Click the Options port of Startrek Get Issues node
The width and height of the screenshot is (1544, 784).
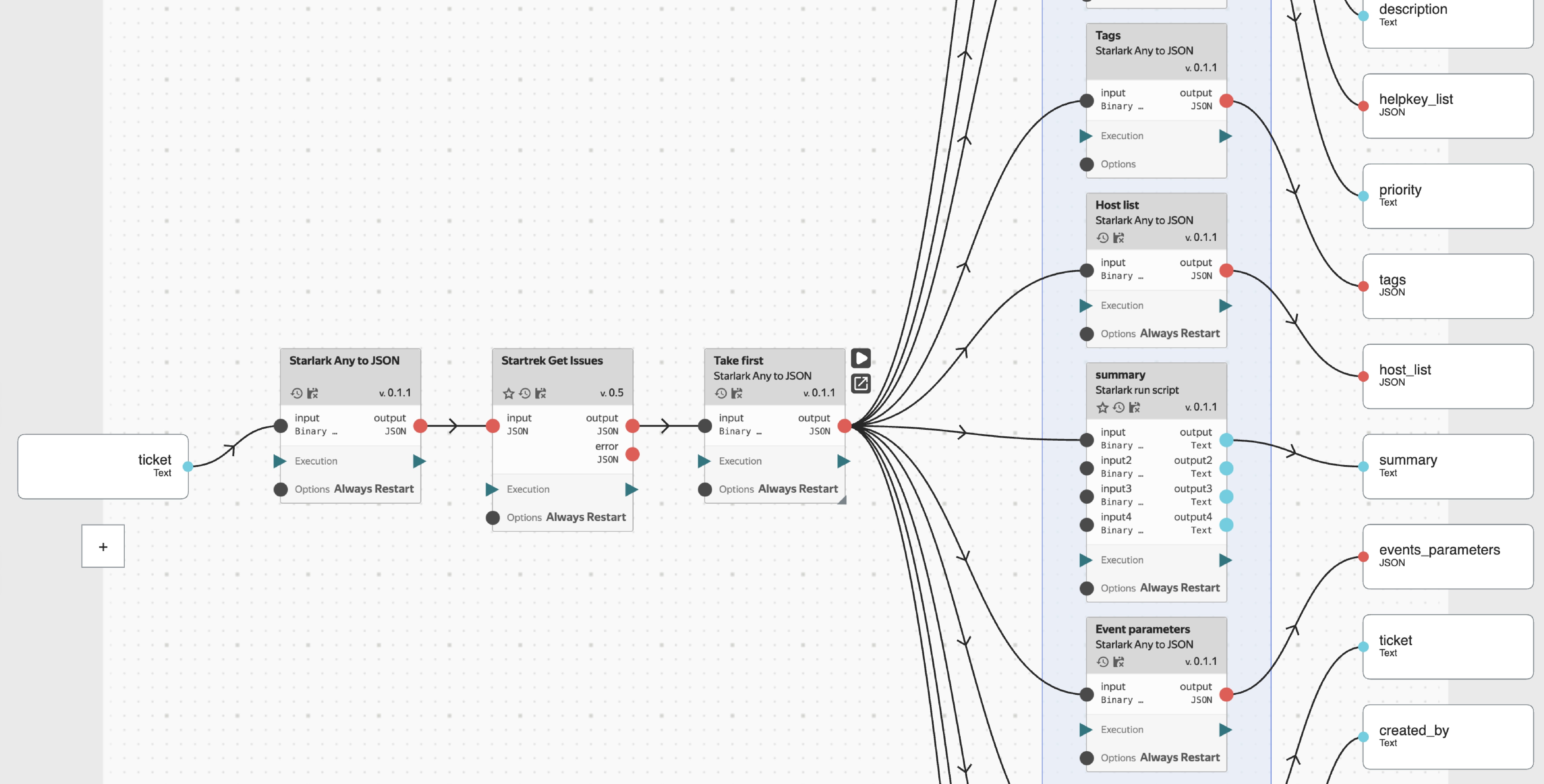[x=493, y=518]
